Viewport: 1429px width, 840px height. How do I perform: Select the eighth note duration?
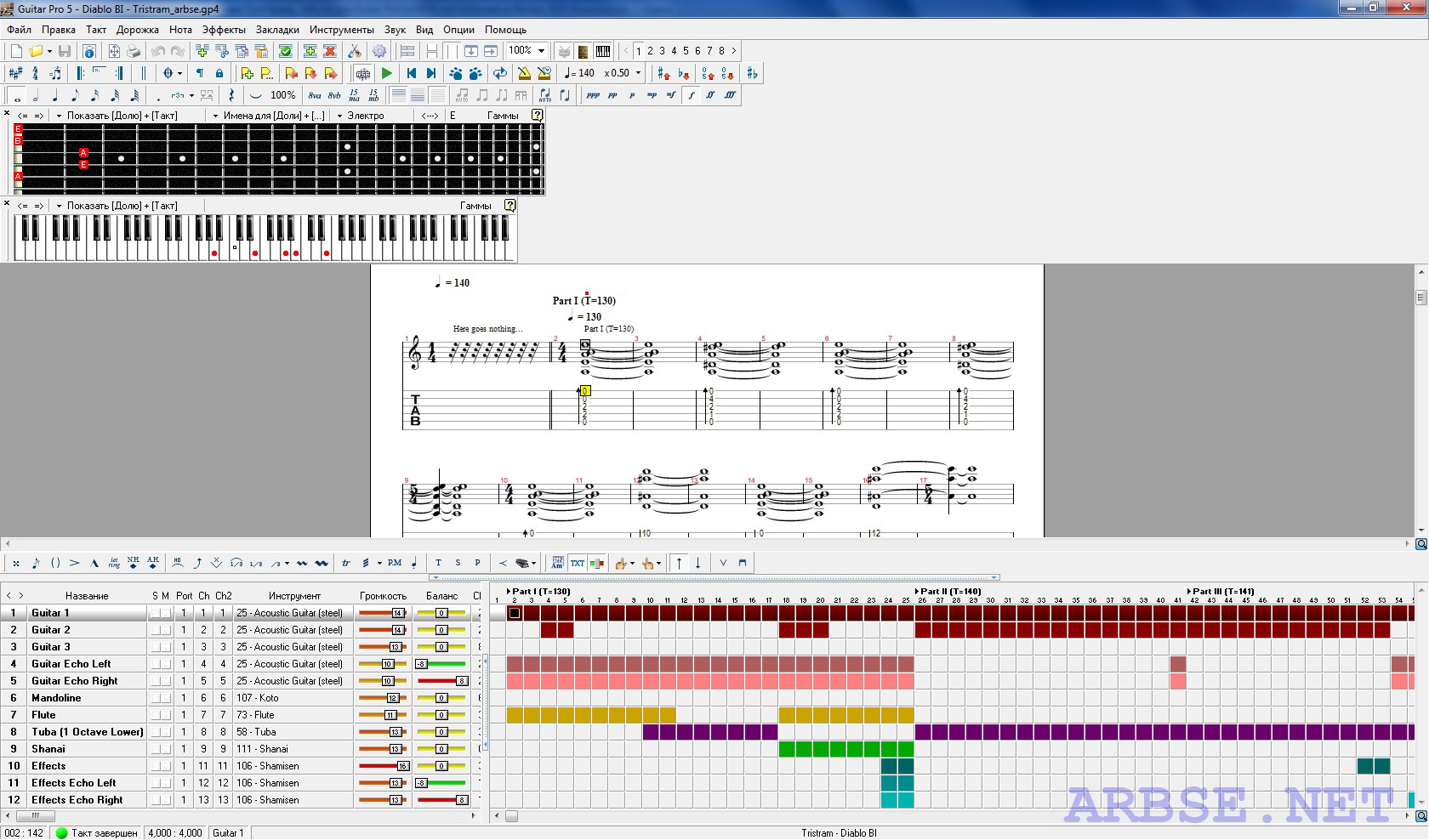(75, 95)
